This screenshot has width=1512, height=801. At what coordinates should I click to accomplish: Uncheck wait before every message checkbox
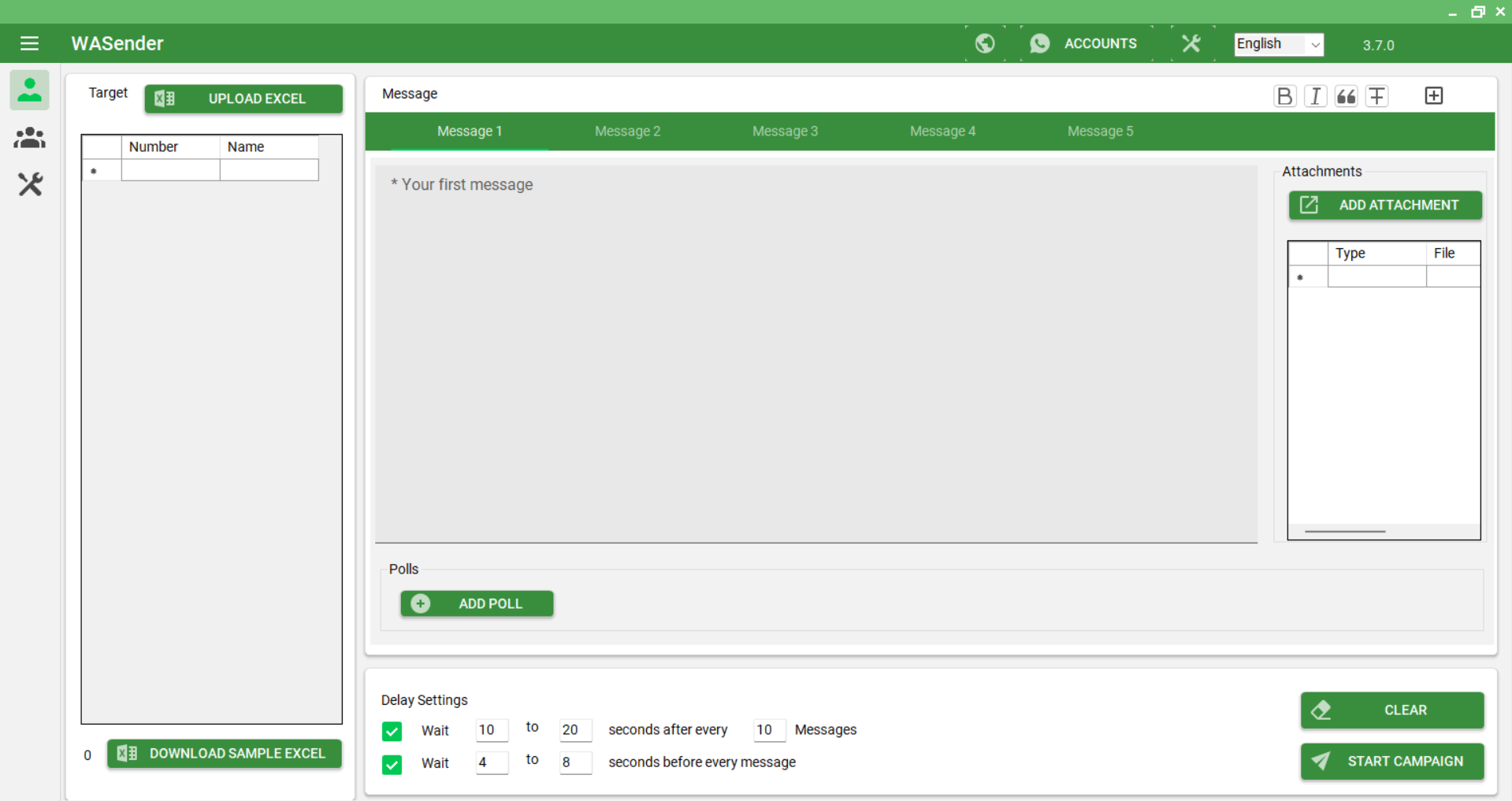[x=392, y=764]
